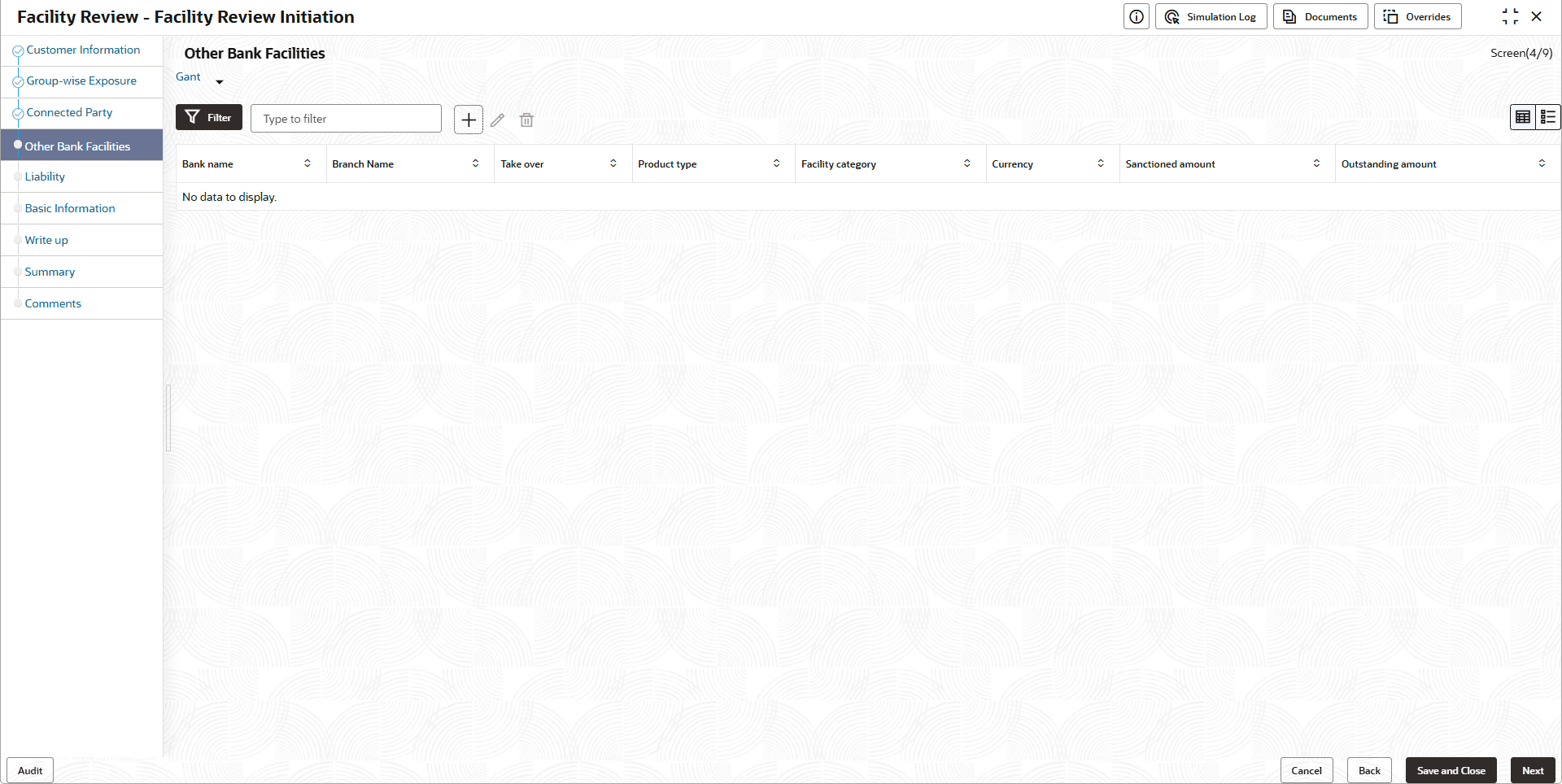Close the Facility Review window
1562x784 pixels.
1537,17
